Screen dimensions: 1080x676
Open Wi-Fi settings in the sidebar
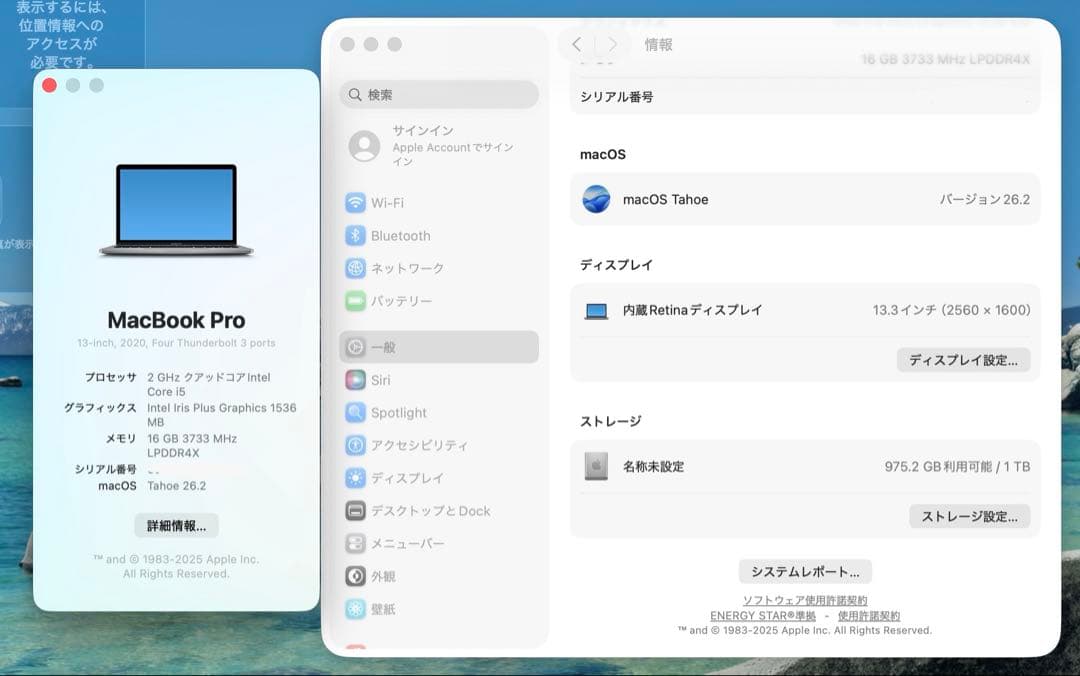point(439,203)
